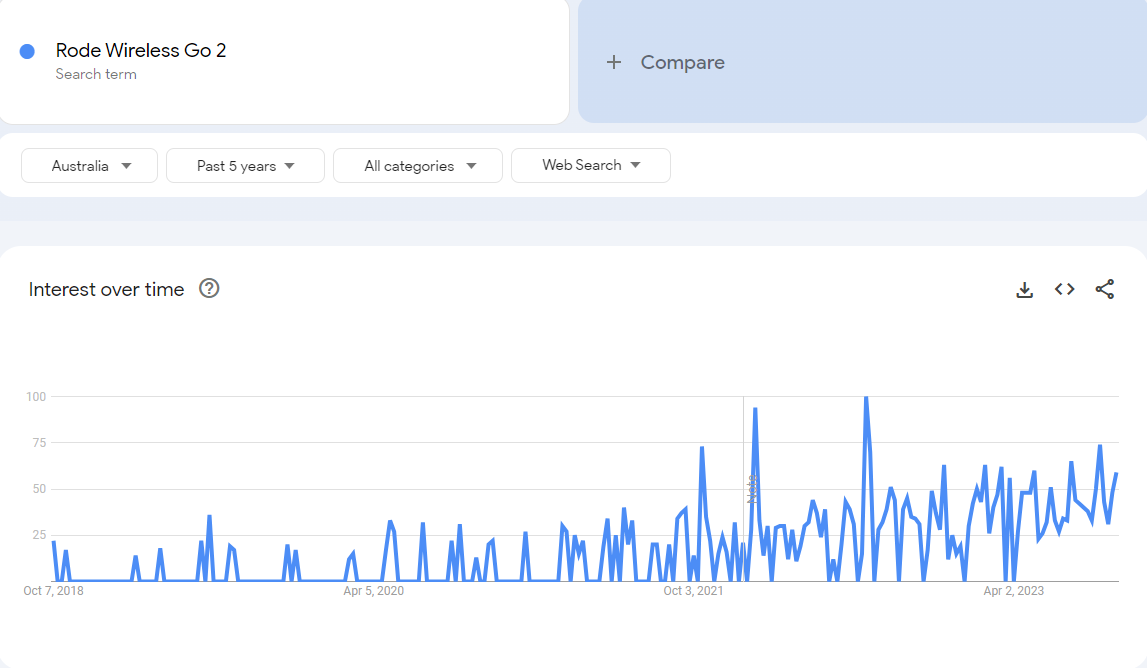This screenshot has height=668, width=1147.
Task: Click the blue dot beside Rode Wireless Go 2
Action: click(x=27, y=51)
